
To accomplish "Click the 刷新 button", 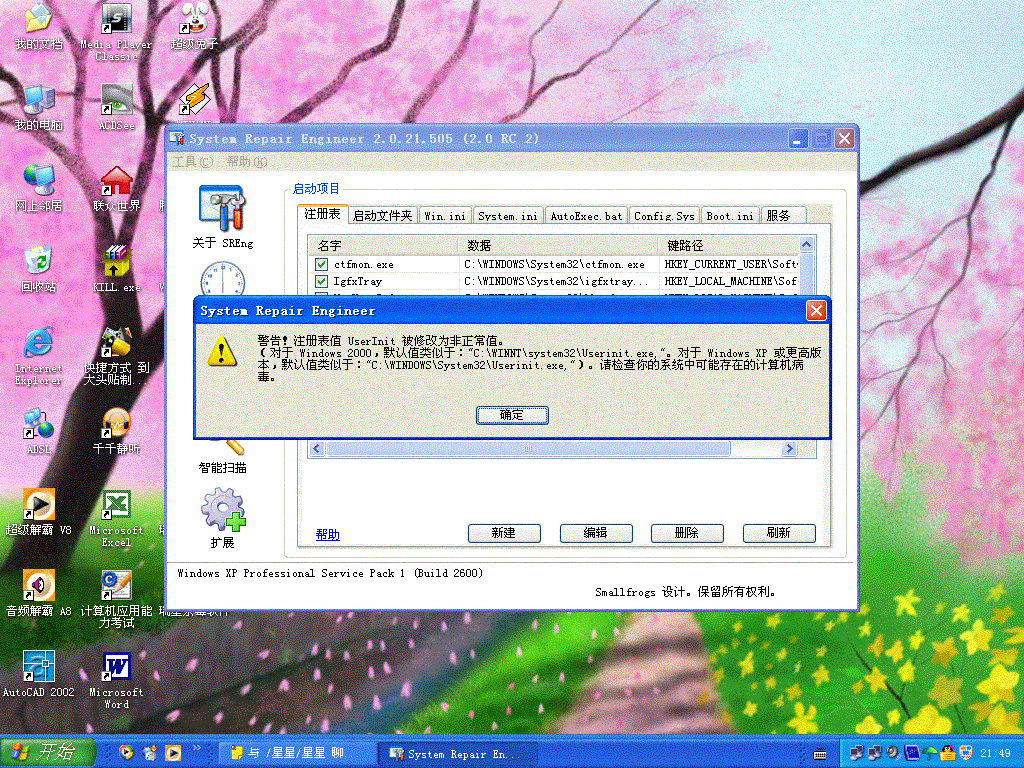I will [779, 533].
